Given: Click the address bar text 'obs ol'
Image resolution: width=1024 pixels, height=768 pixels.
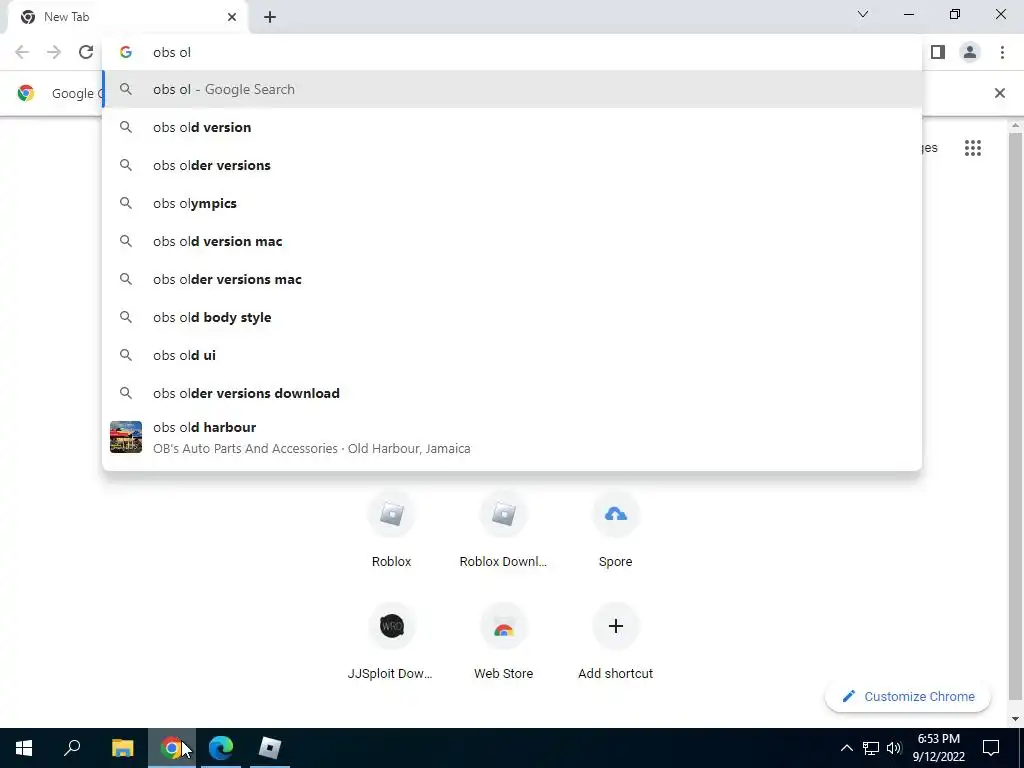Looking at the screenshot, I should click(x=172, y=52).
